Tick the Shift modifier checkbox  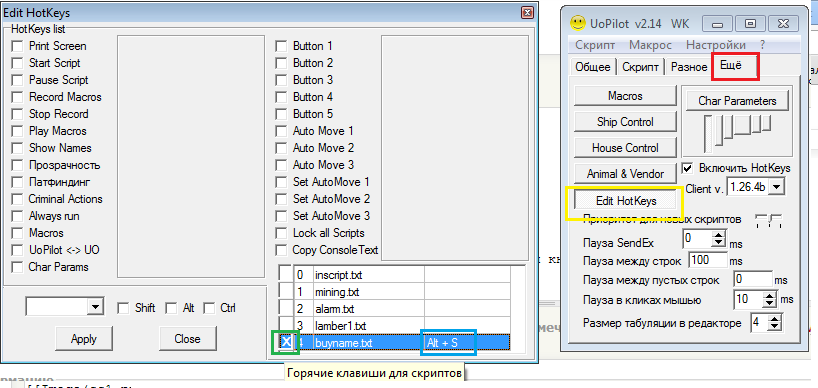[123, 308]
